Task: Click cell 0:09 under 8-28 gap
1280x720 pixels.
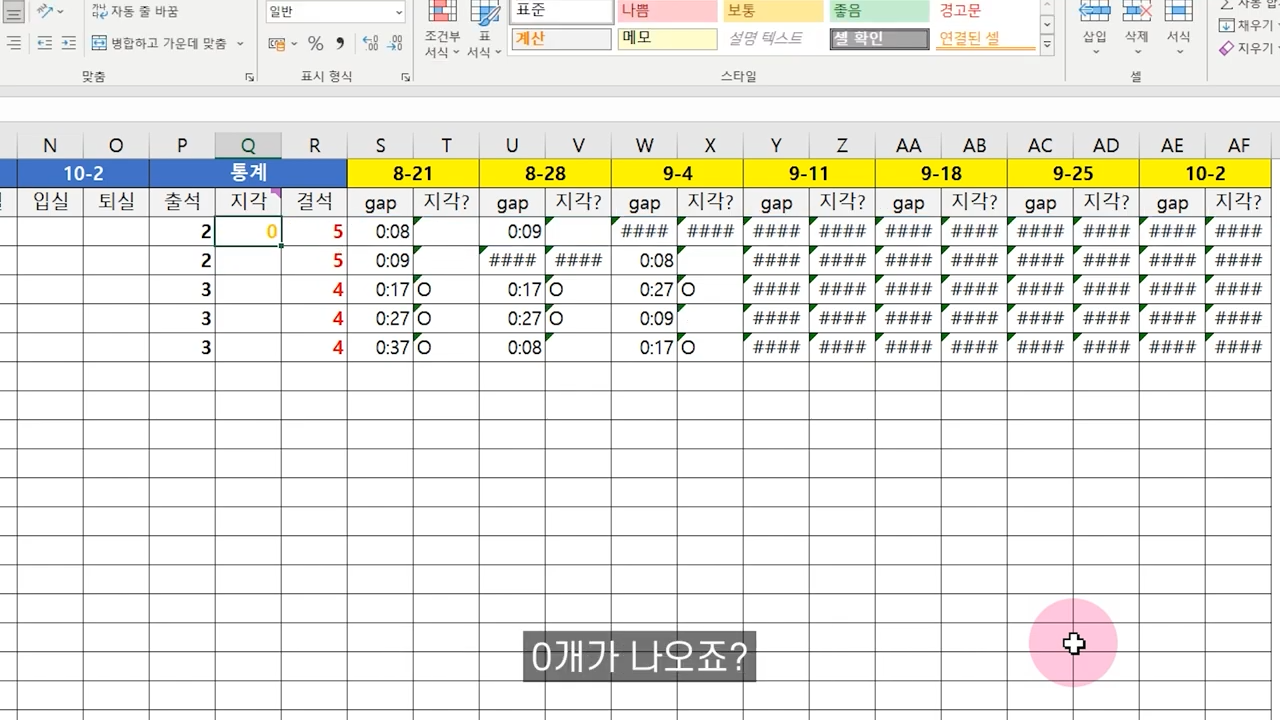Action: click(x=512, y=231)
